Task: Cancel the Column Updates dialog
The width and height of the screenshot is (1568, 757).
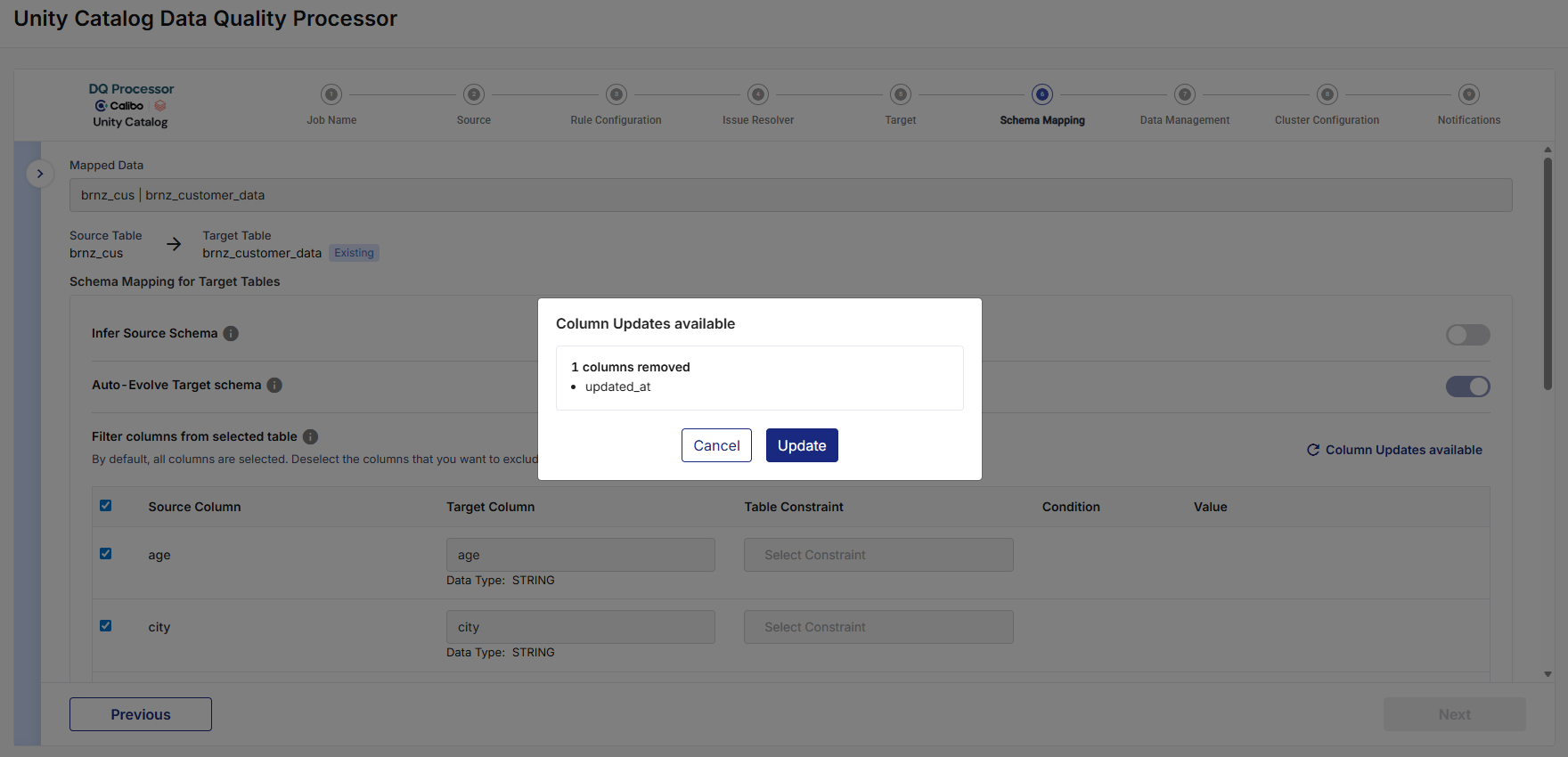Action: (716, 445)
